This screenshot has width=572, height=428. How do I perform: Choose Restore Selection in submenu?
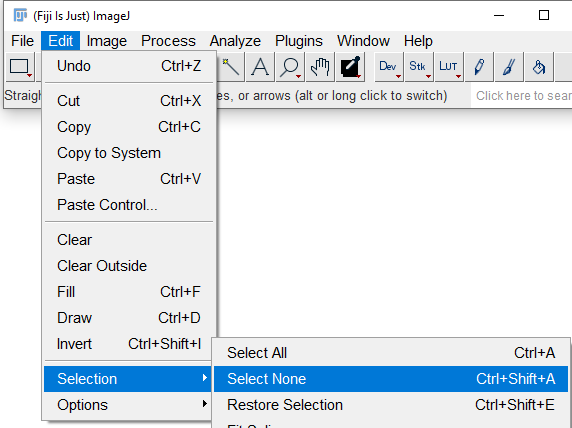pyautogui.click(x=391, y=405)
